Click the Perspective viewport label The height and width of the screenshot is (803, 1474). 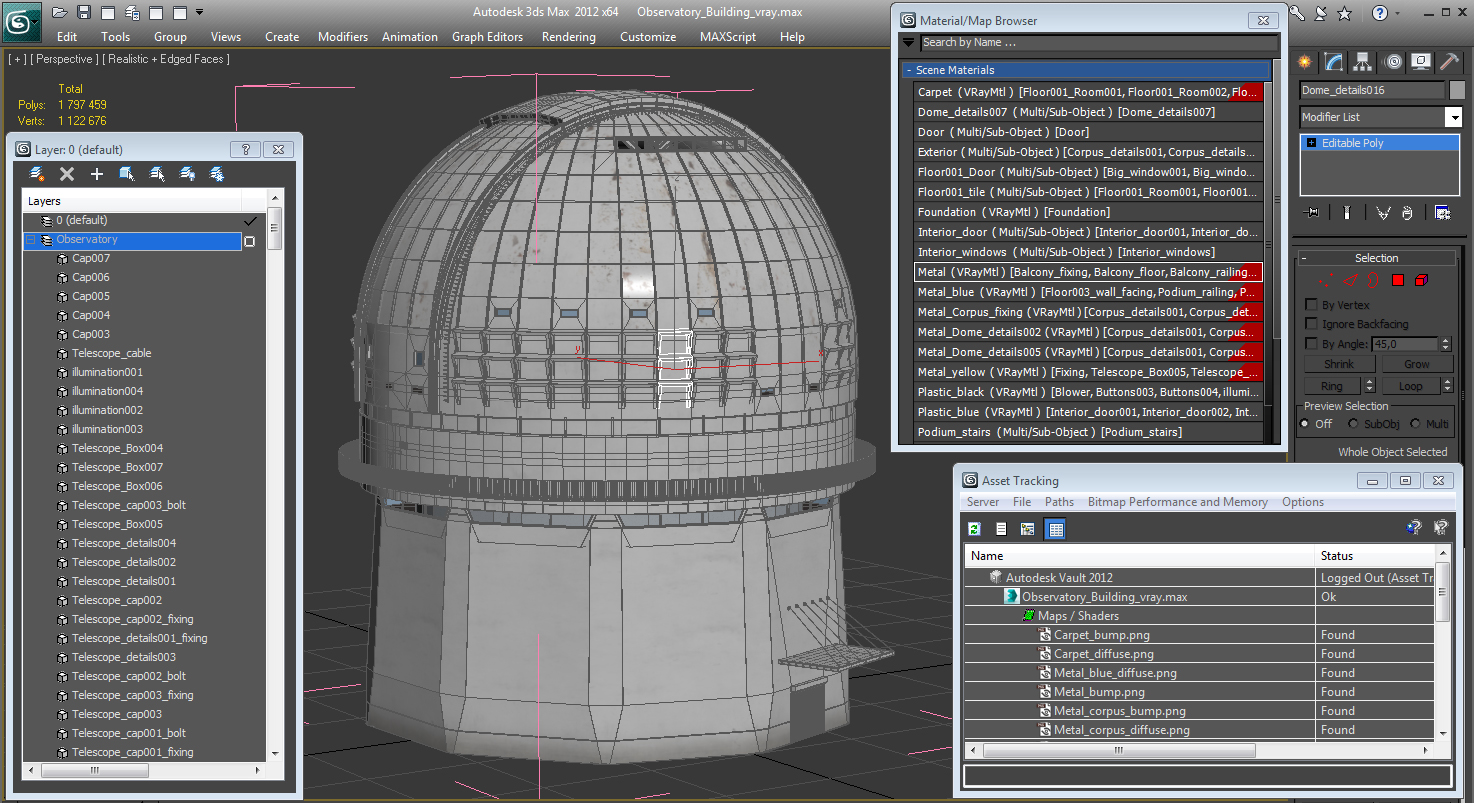(x=65, y=59)
